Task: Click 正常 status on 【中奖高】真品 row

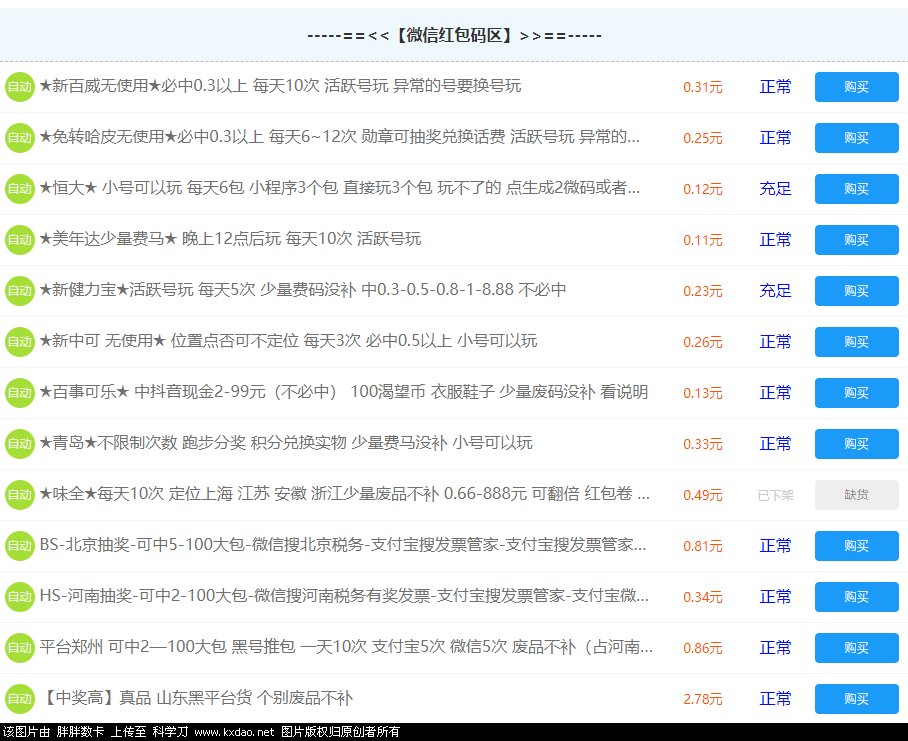Action: point(775,698)
